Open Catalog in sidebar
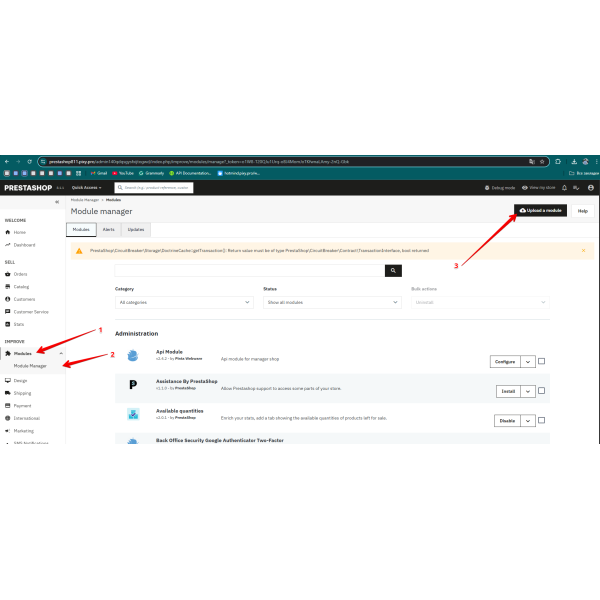 tap(17, 287)
